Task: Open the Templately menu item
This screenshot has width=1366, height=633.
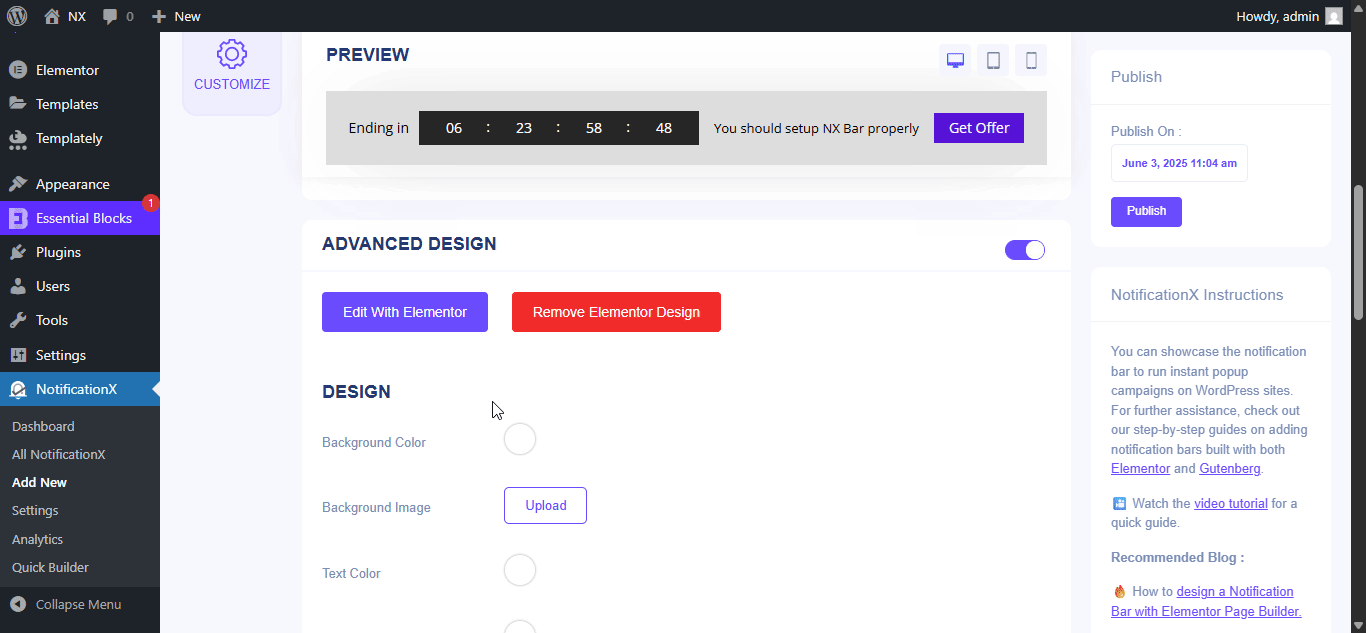Action: [x=80, y=138]
